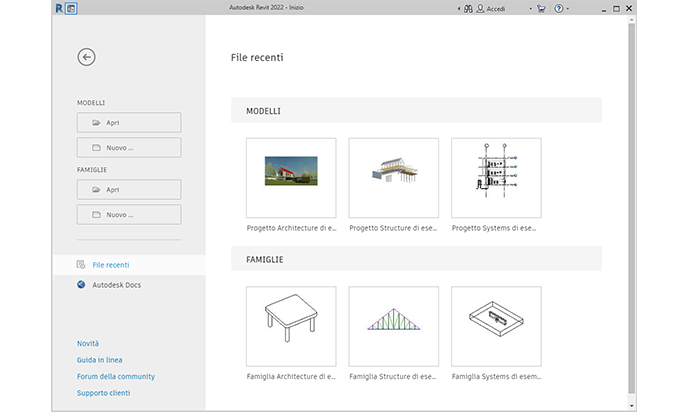The height and width of the screenshot is (412, 686).
Task: Click 'Famiglia Architecture di e...' label
Action: click(291, 376)
